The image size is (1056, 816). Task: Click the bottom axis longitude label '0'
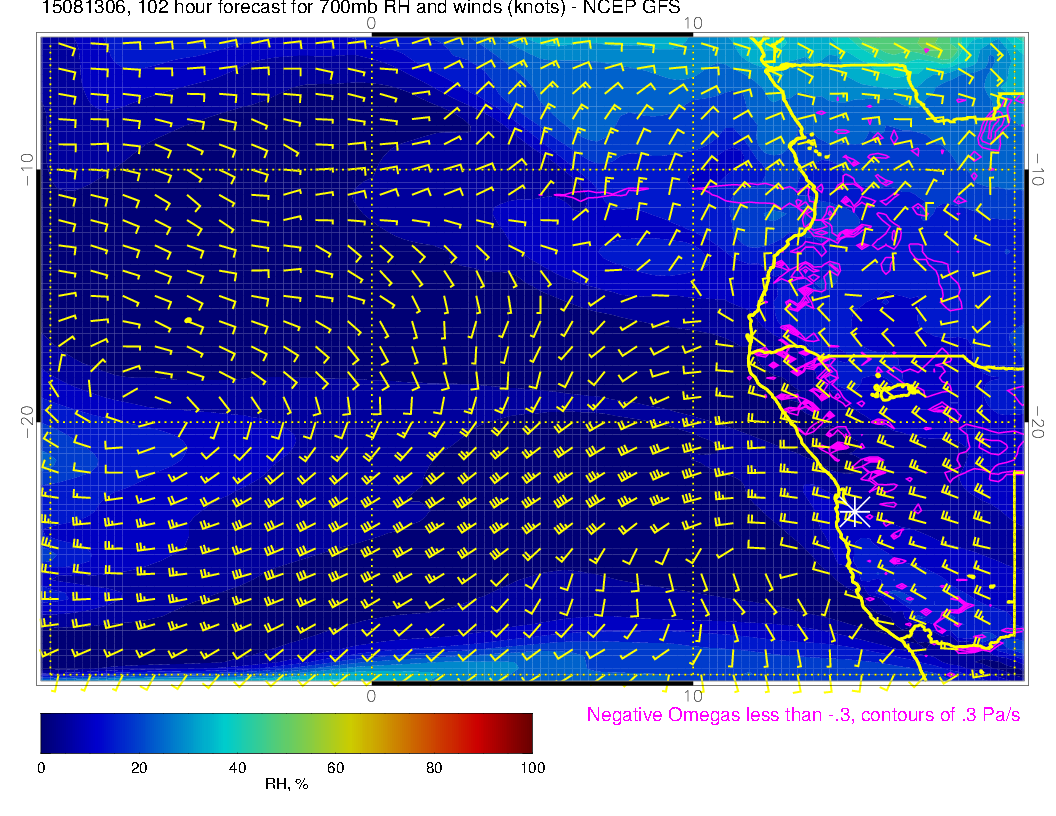click(x=371, y=696)
